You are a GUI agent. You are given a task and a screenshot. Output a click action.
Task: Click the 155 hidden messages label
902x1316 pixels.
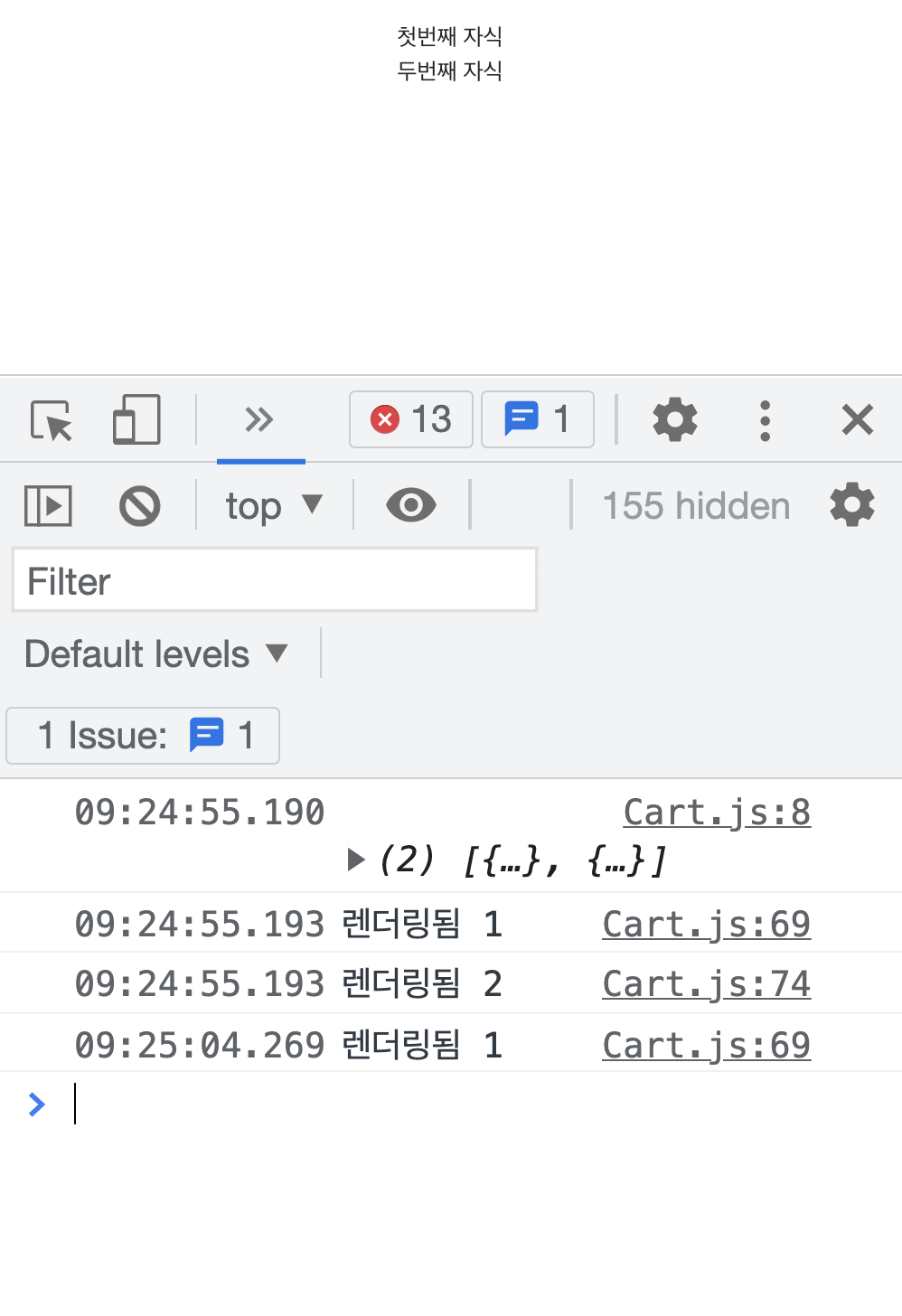tap(696, 506)
